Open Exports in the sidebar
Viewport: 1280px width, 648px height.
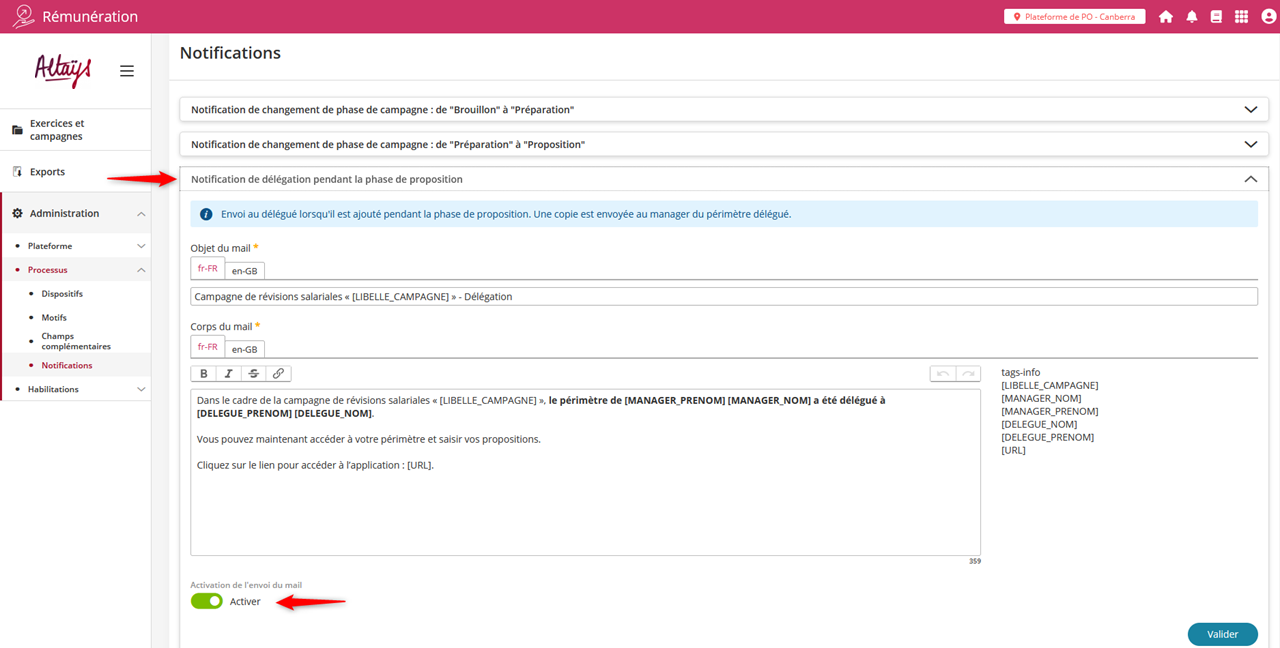point(47,172)
